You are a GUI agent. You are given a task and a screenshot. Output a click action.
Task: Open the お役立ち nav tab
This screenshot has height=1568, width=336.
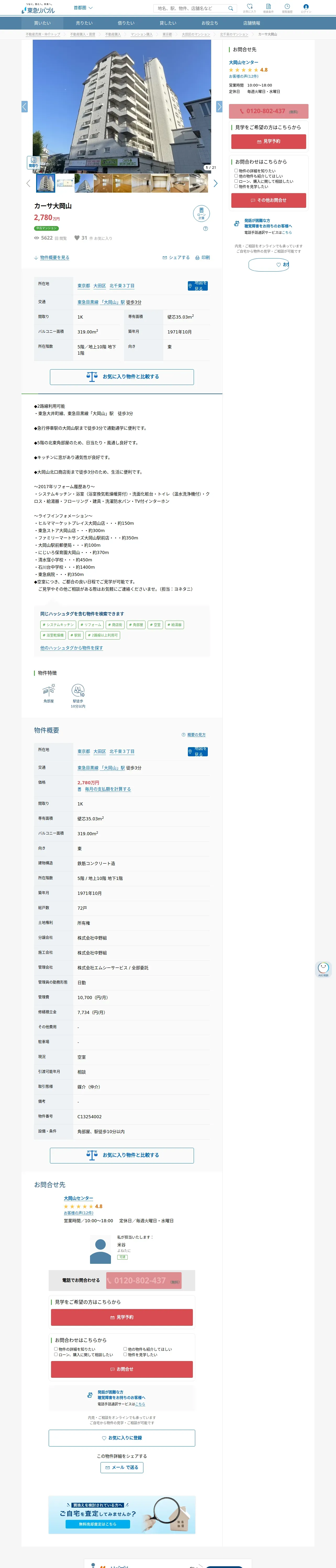[210, 23]
